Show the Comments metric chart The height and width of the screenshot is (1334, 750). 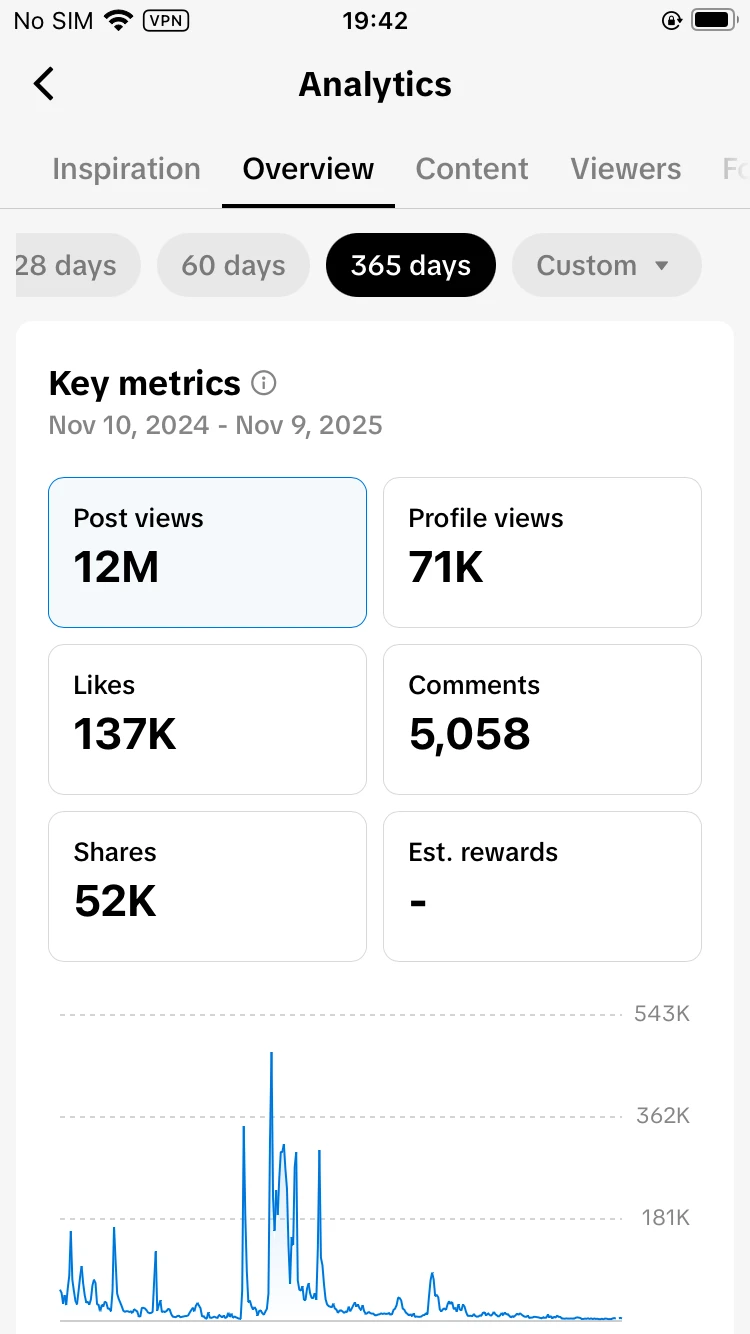click(542, 719)
